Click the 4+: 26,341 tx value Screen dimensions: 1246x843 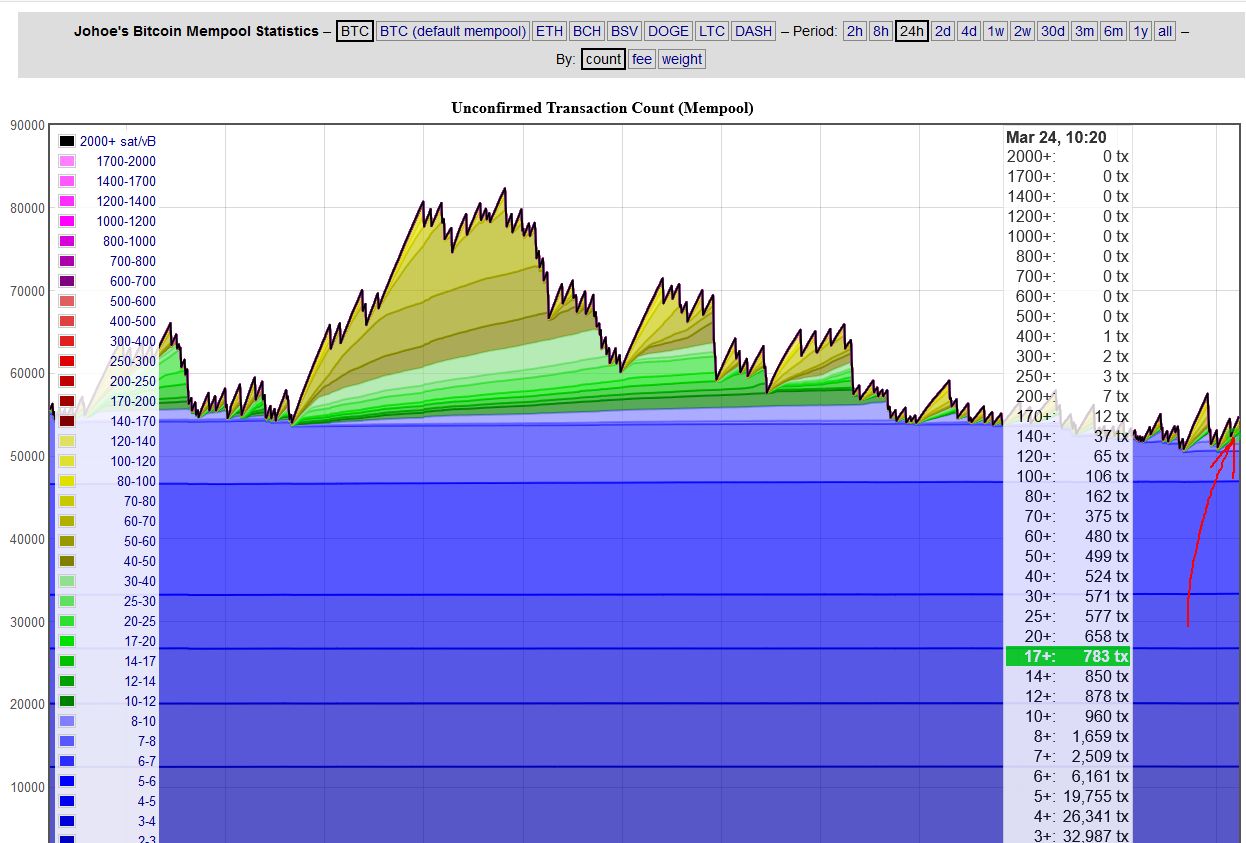(1094, 816)
